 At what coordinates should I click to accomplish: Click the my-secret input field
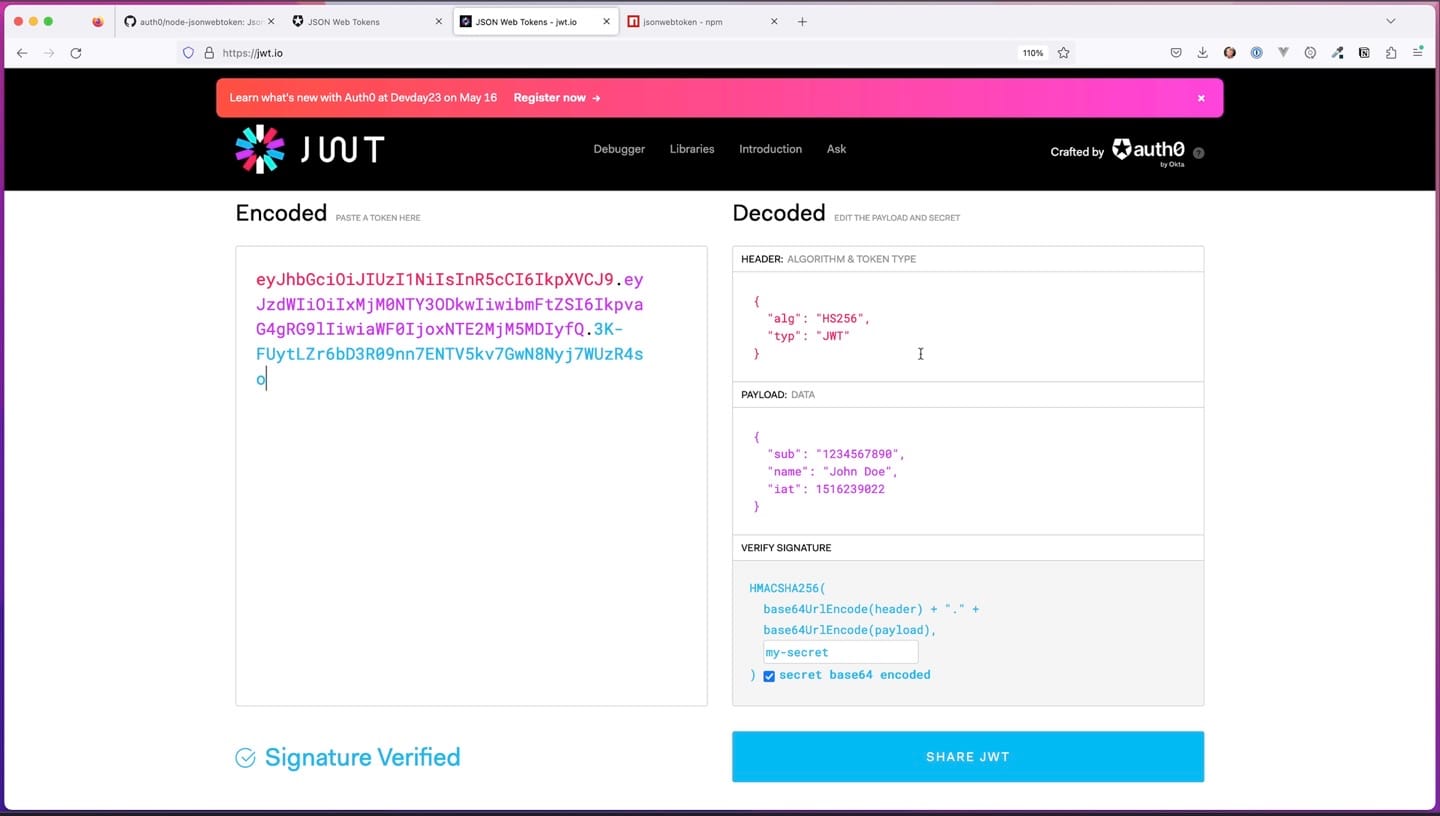840,652
